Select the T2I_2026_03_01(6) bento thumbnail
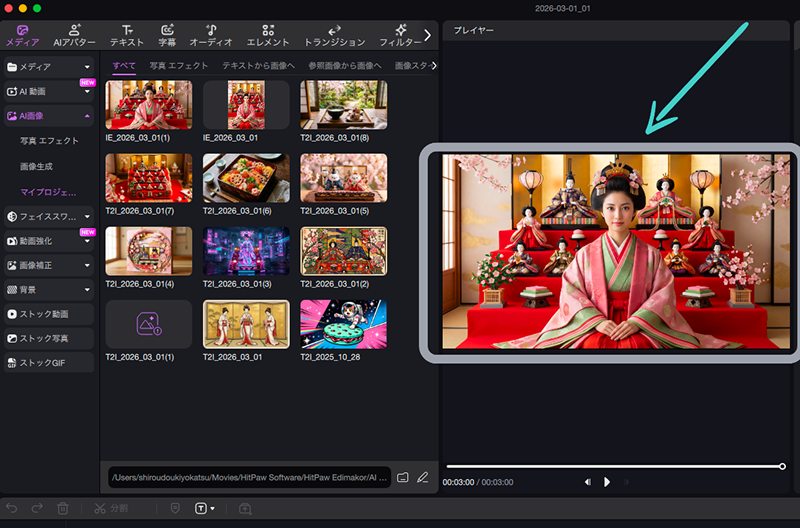Viewport: 800px width, 528px height. 246,178
